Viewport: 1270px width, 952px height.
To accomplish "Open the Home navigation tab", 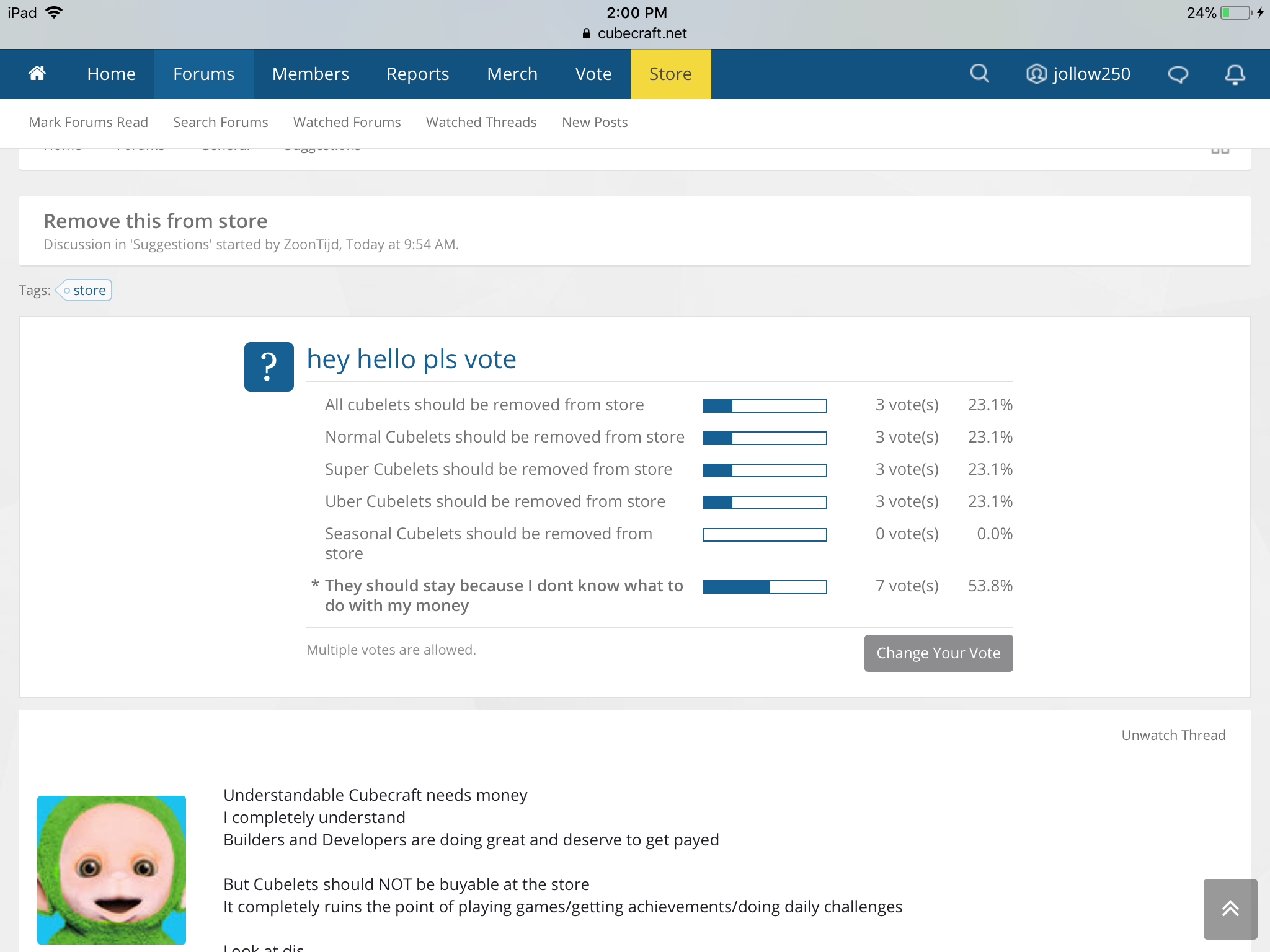I will pos(112,74).
